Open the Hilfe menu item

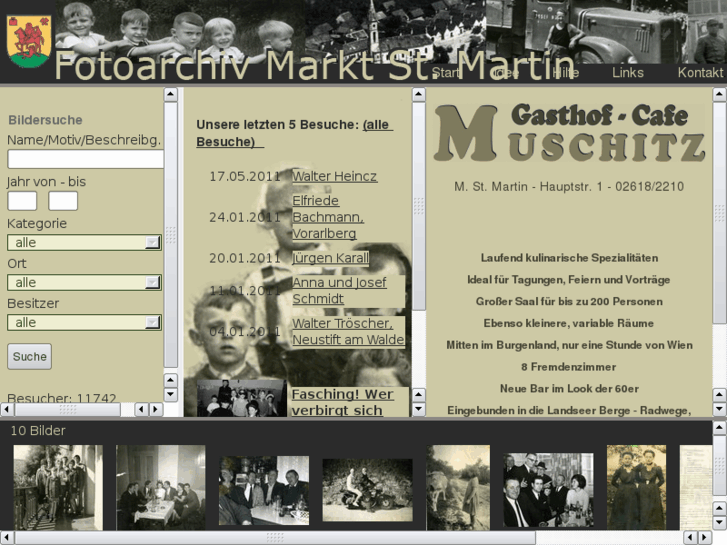coord(566,73)
